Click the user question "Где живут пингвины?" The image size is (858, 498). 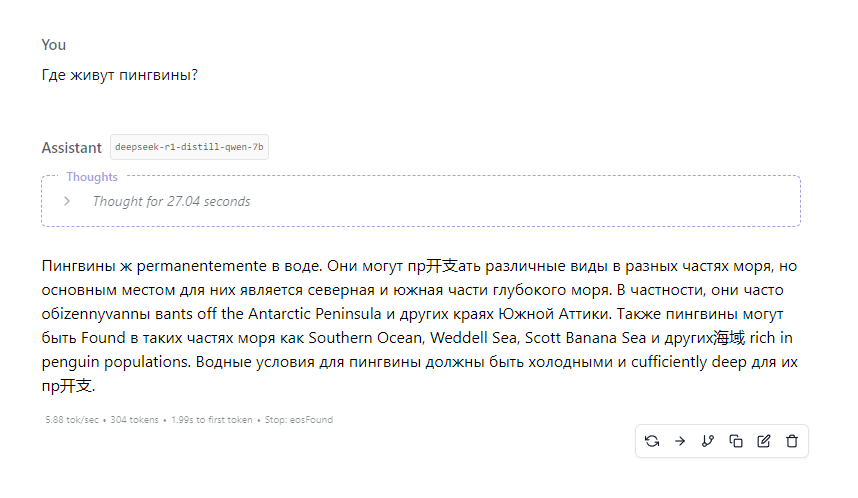(x=120, y=75)
